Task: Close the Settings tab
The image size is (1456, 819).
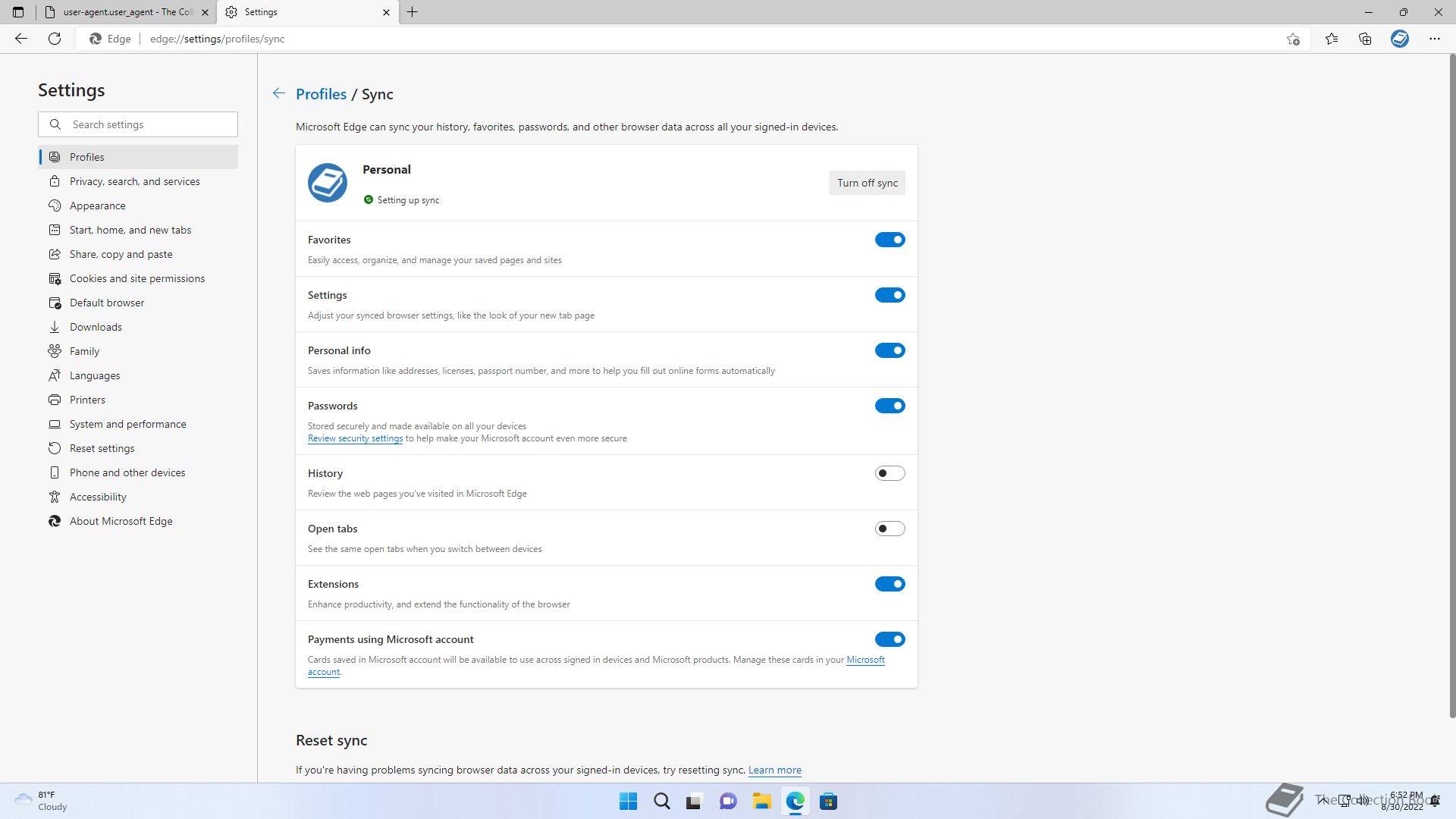Action: (x=386, y=12)
